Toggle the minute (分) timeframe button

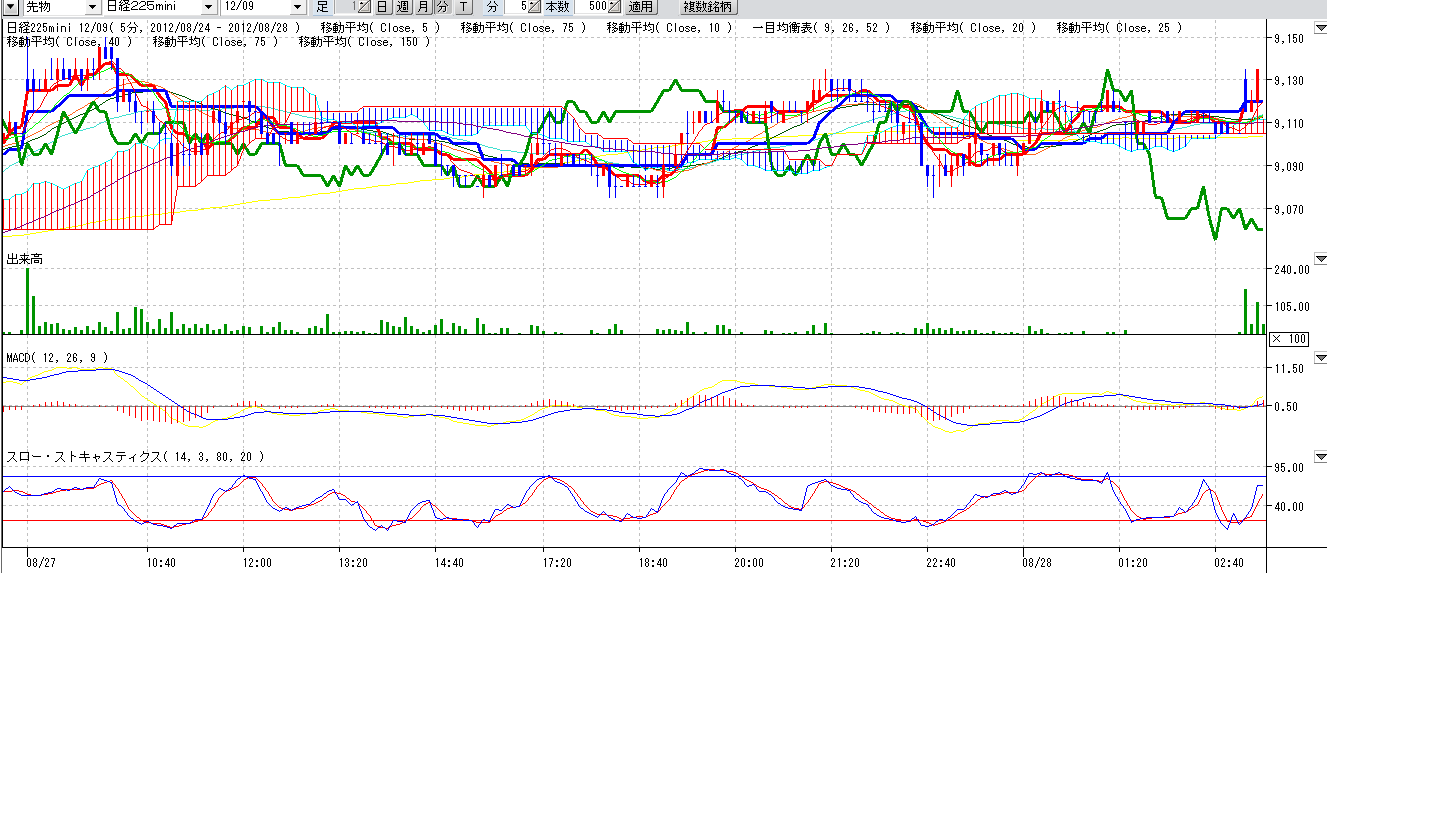[x=442, y=7]
